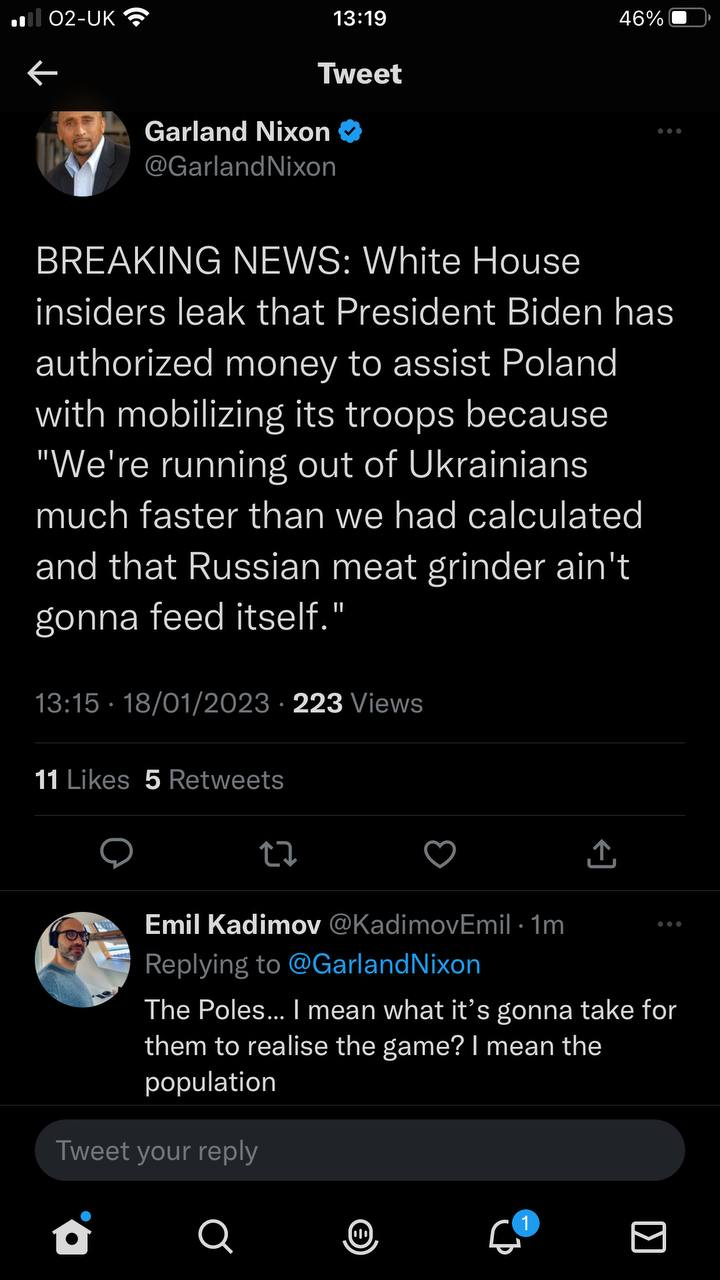View the 5 Retweets list
720x1280 pixels.
[214, 779]
